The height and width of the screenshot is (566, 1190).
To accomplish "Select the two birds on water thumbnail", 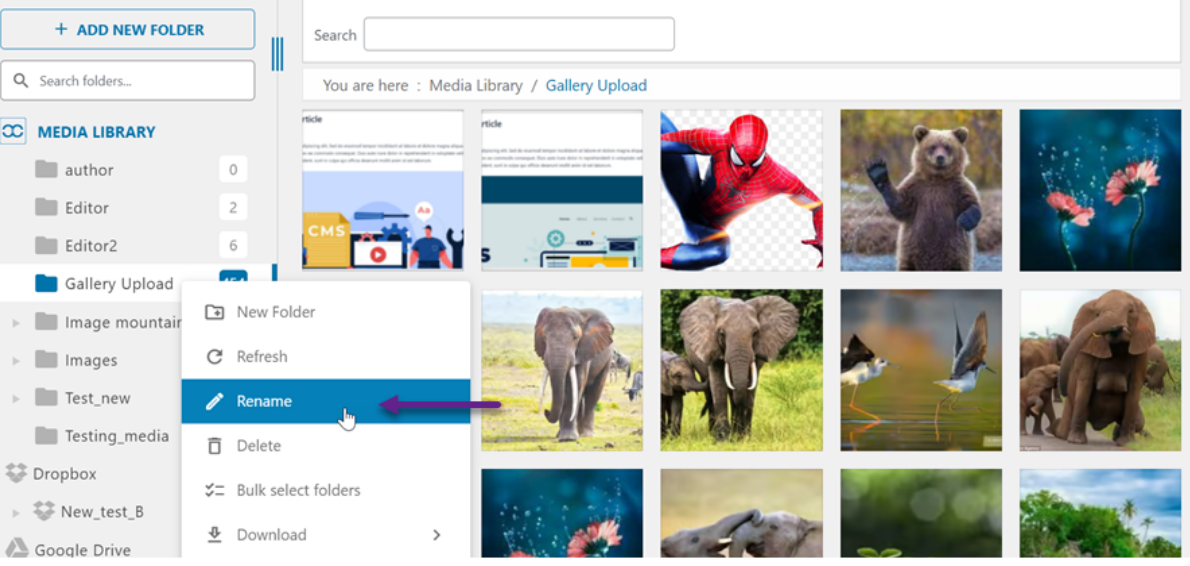I will coord(921,369).
